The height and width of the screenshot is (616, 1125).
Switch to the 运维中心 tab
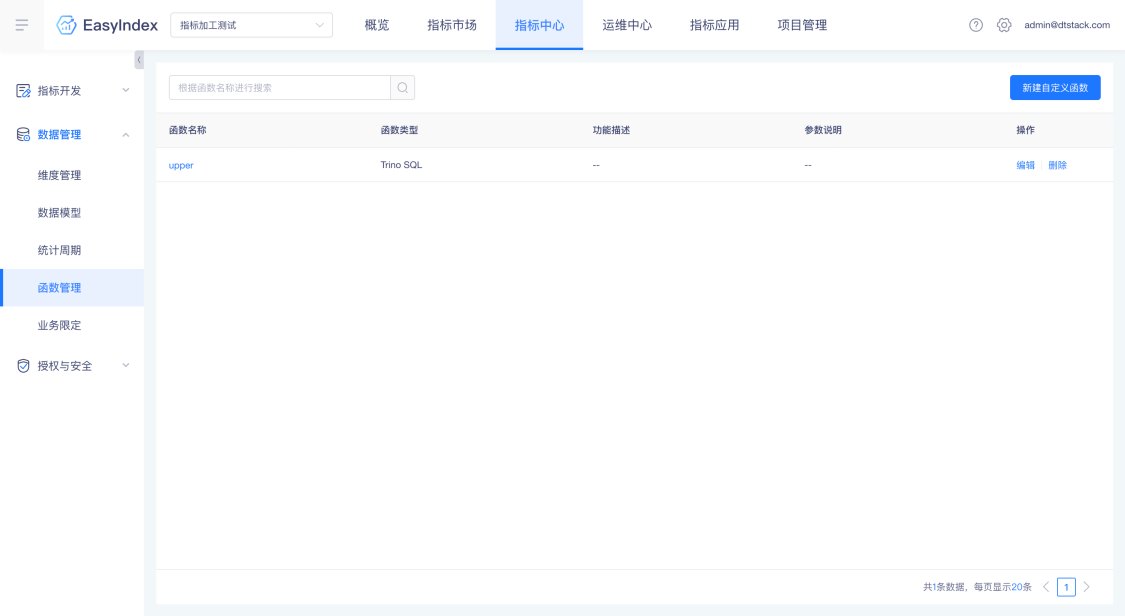[627, 25]
